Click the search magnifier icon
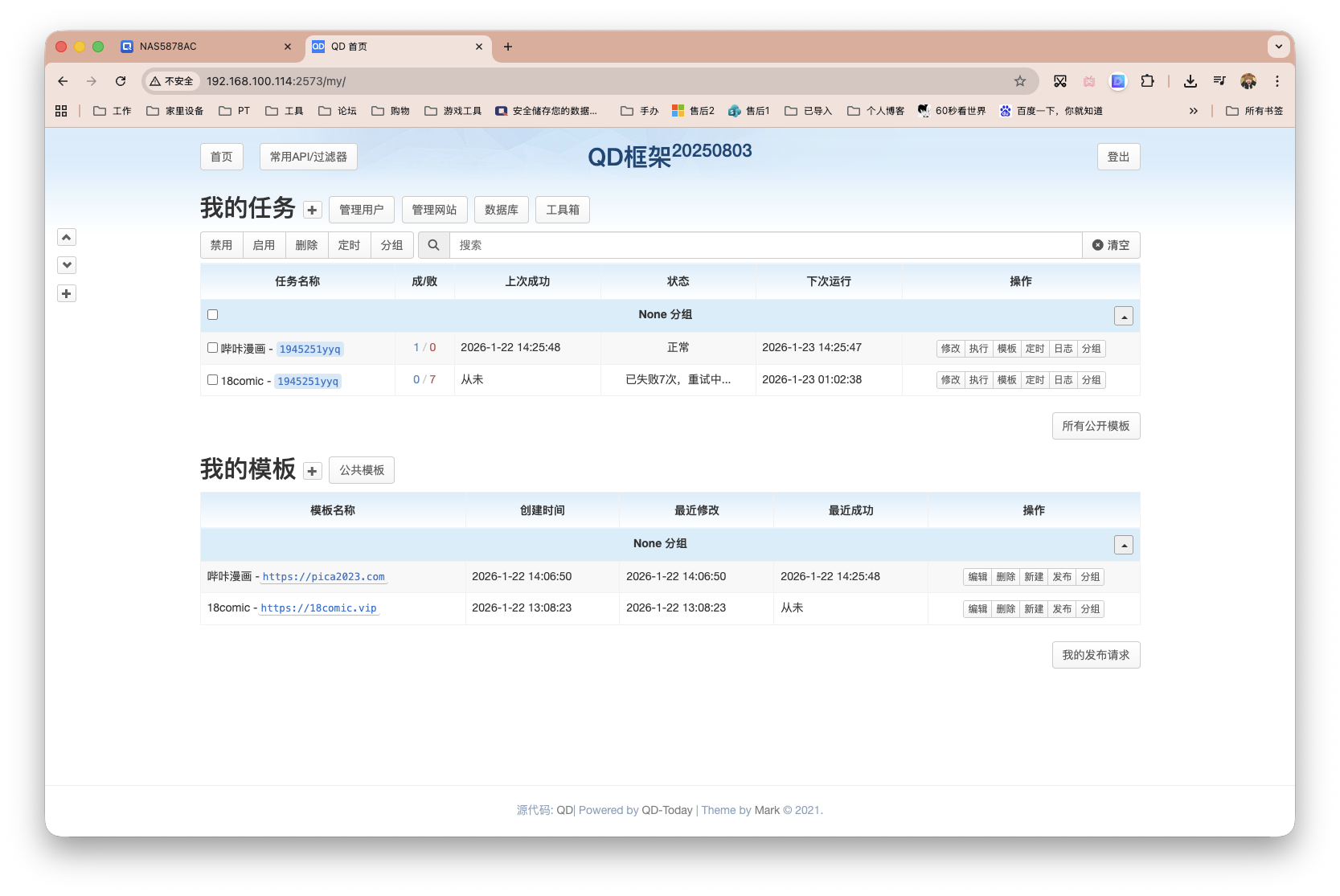1340x896 pixels. (x=433, y=245)
